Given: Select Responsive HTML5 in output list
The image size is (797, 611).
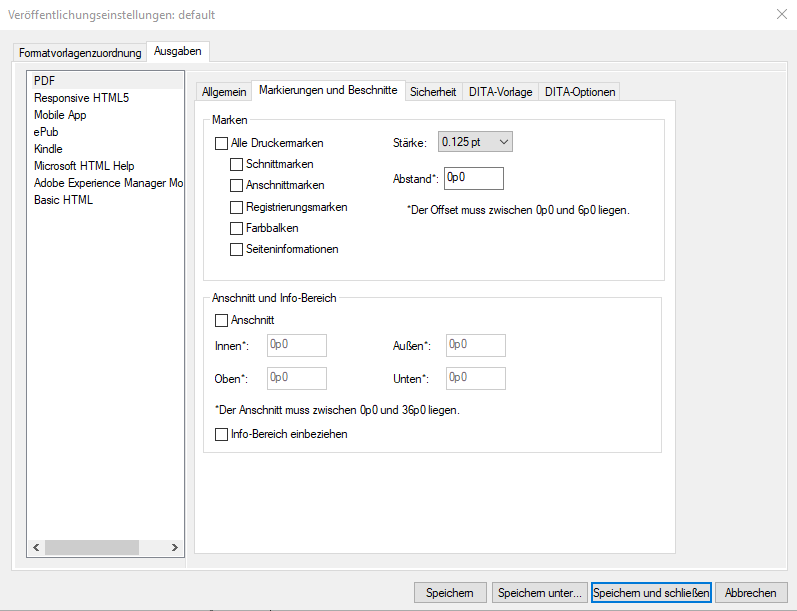Looking at the screenshot, I should pyautogui.click(x=81, y=98).
